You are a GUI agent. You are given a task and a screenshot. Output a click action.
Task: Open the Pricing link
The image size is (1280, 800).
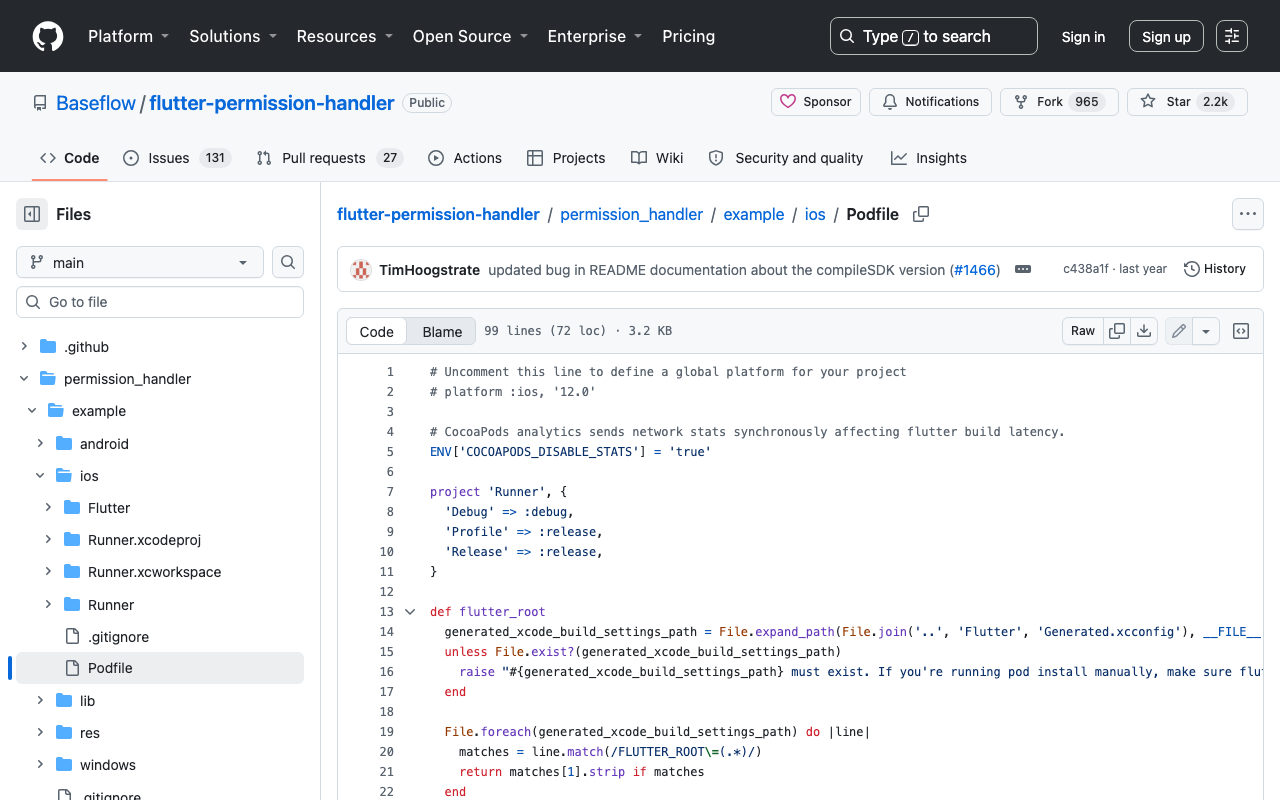pos(689,36)
